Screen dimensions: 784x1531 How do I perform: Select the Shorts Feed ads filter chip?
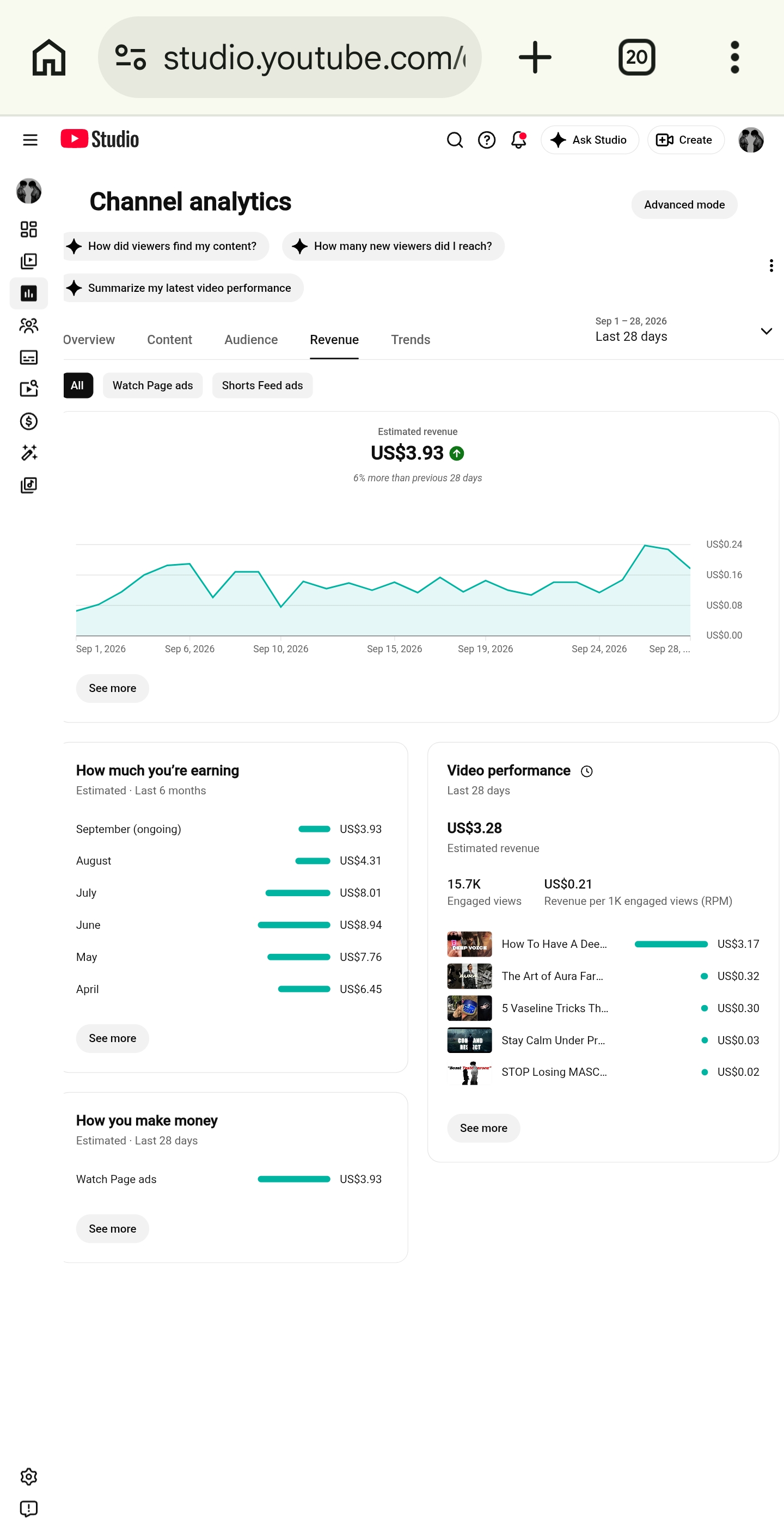point(262,385)
